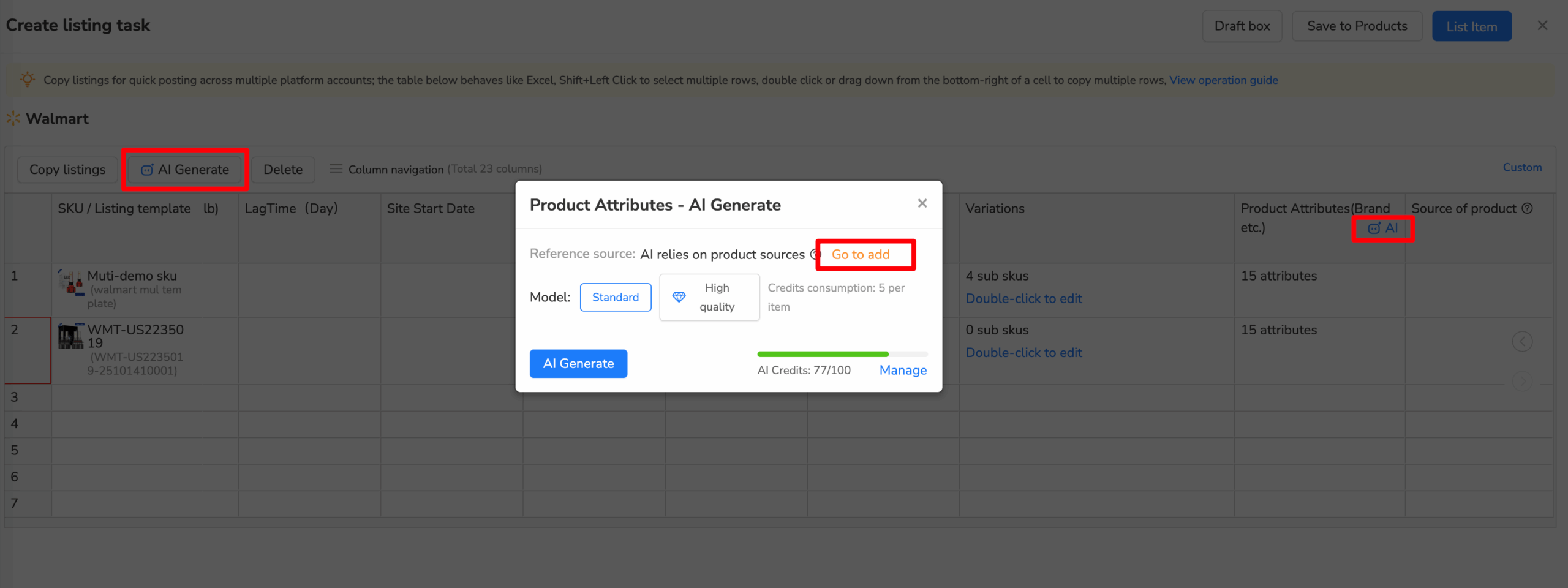Click the WMT-US2235019 product thumbnail
The height and width of the screenshot is (588, 1568).
(x=71, y=336)
